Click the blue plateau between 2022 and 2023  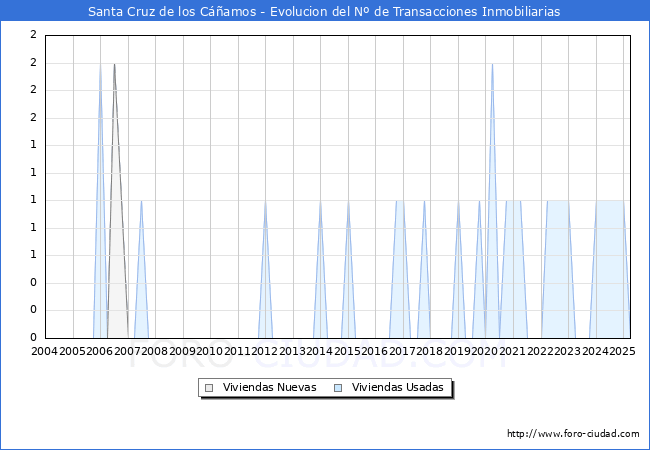pos(558,269)
